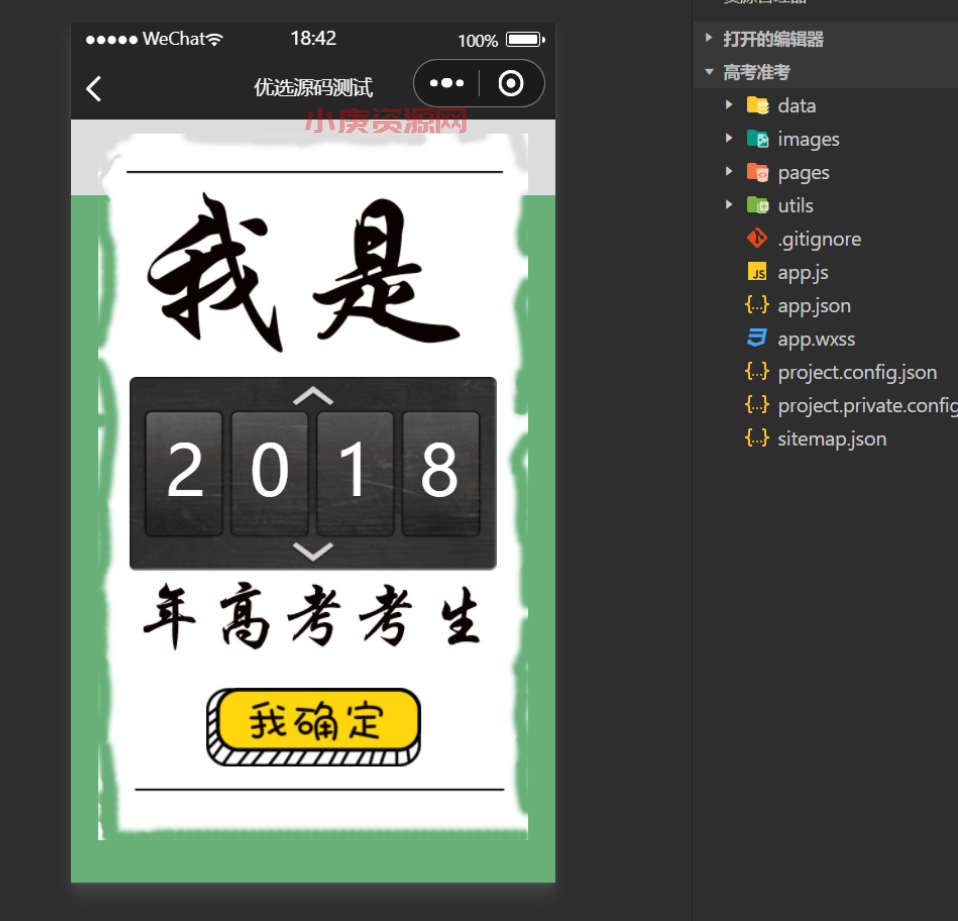Decrease the year with the down chevron

tap(313, 551)
